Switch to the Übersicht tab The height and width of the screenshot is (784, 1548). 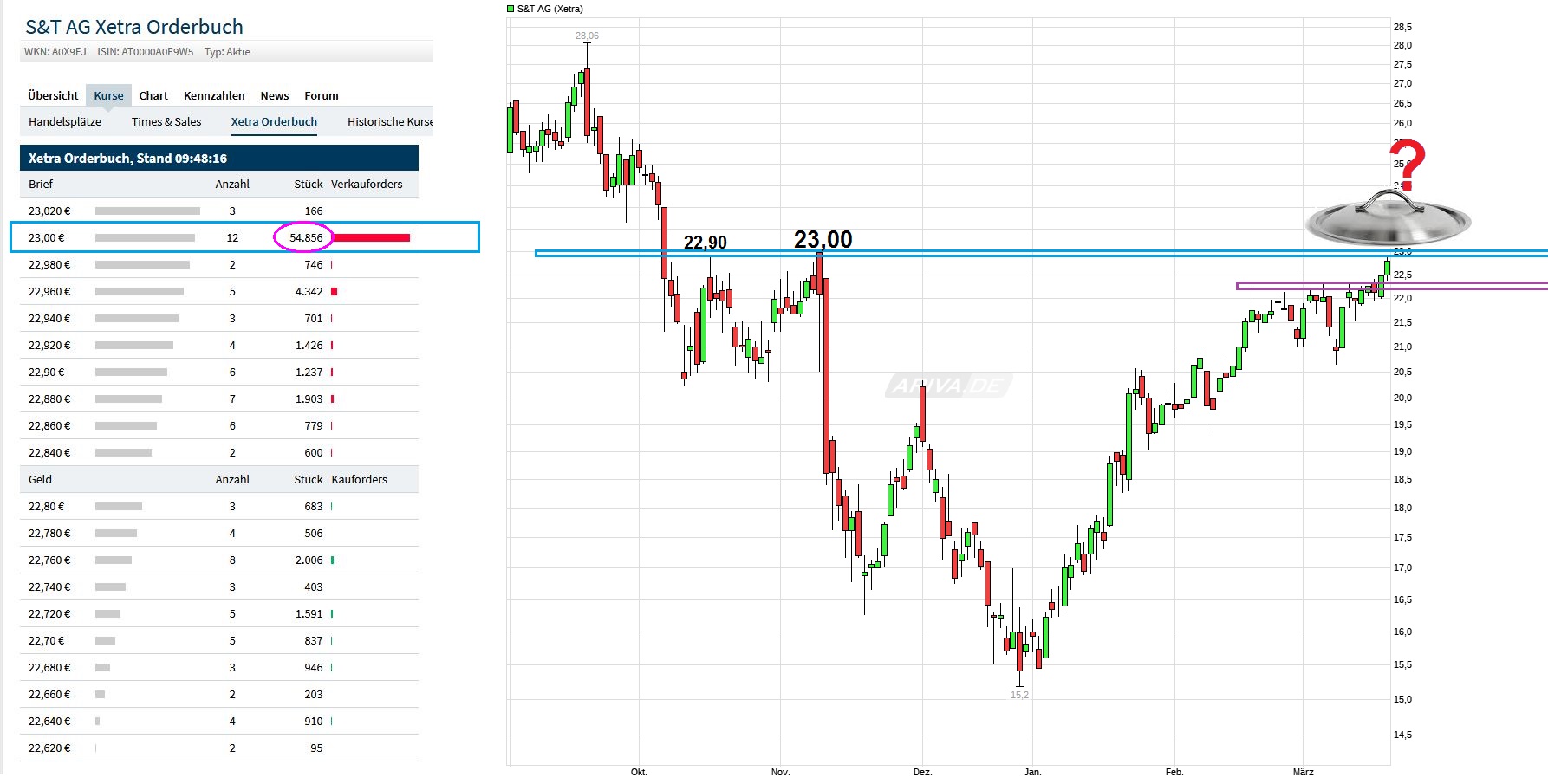click(52, 95)
